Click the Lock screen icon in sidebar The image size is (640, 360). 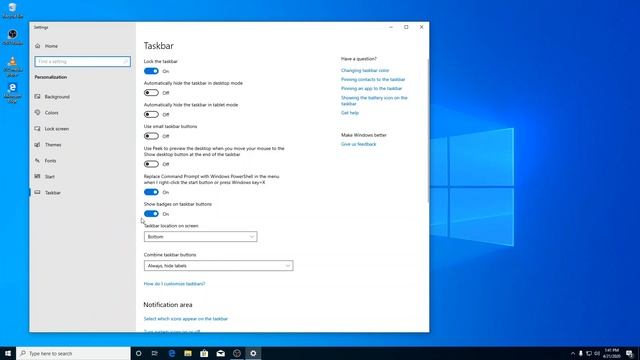point(38,129)
